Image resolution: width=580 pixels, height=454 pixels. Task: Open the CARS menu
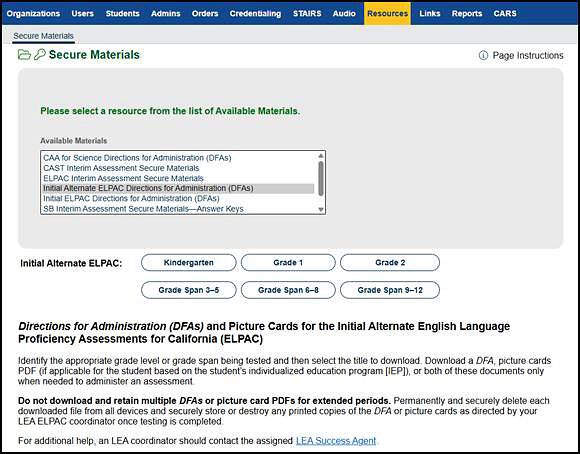click(505, 13)
